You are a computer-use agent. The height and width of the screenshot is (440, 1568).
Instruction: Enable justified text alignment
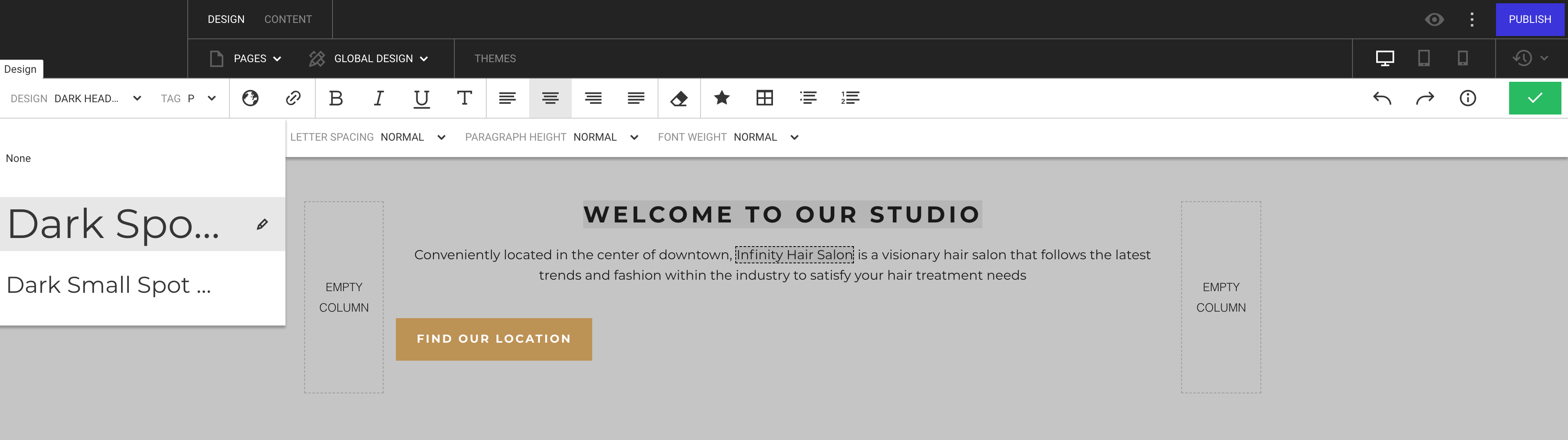(x=636, y=98)
